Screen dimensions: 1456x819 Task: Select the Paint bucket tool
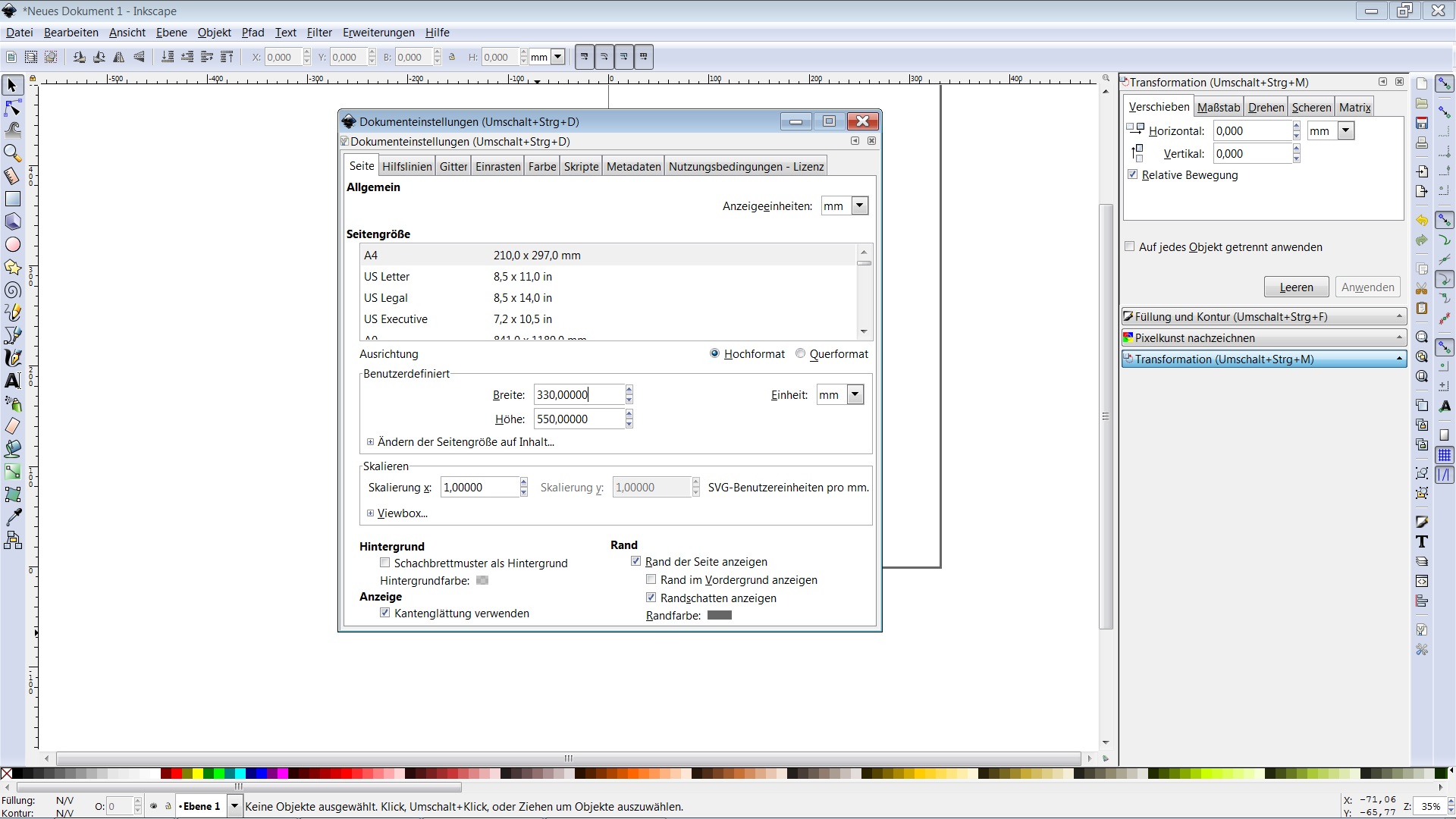(x=12, y=449)
